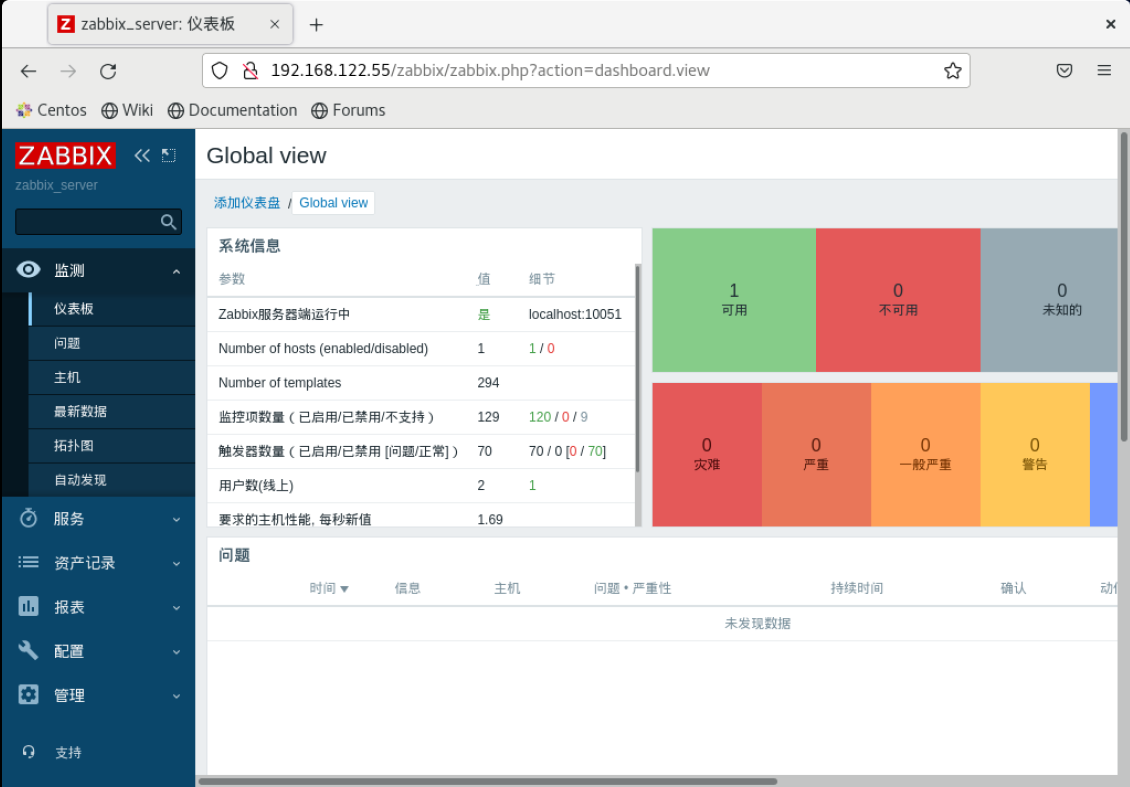Screen dimensions: 1130x787
Task: Click the Number of templates row
Action: [421, 383]
